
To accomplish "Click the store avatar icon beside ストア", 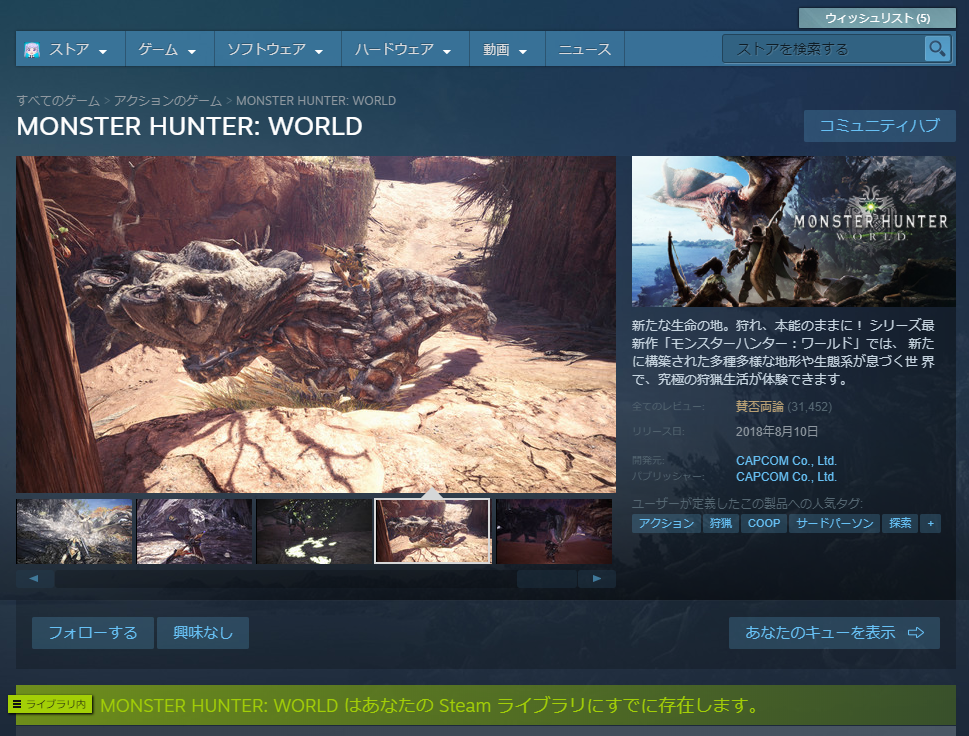I will (x=32, y=49).
